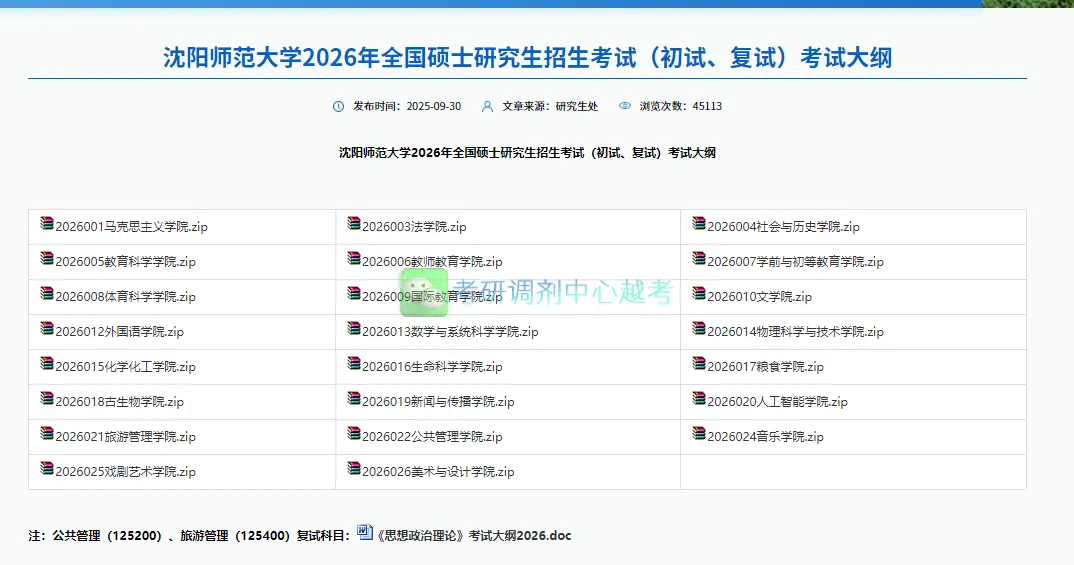The height and width of the screenshot is (565, 1074).
Task: Open 2026022公共管理学院.zip link
Action: (x=432, y=436)
